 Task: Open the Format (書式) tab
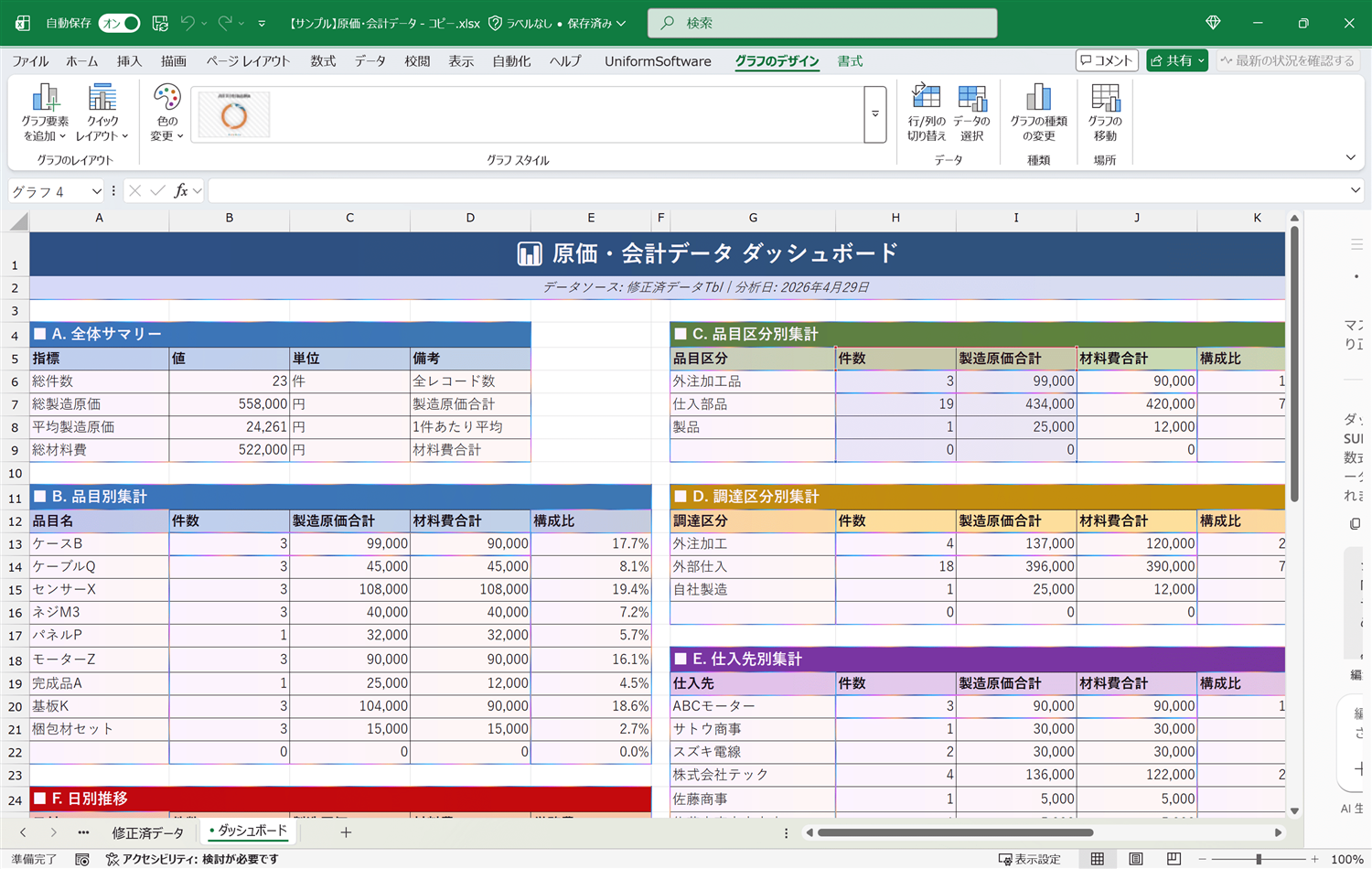[850, 61]
